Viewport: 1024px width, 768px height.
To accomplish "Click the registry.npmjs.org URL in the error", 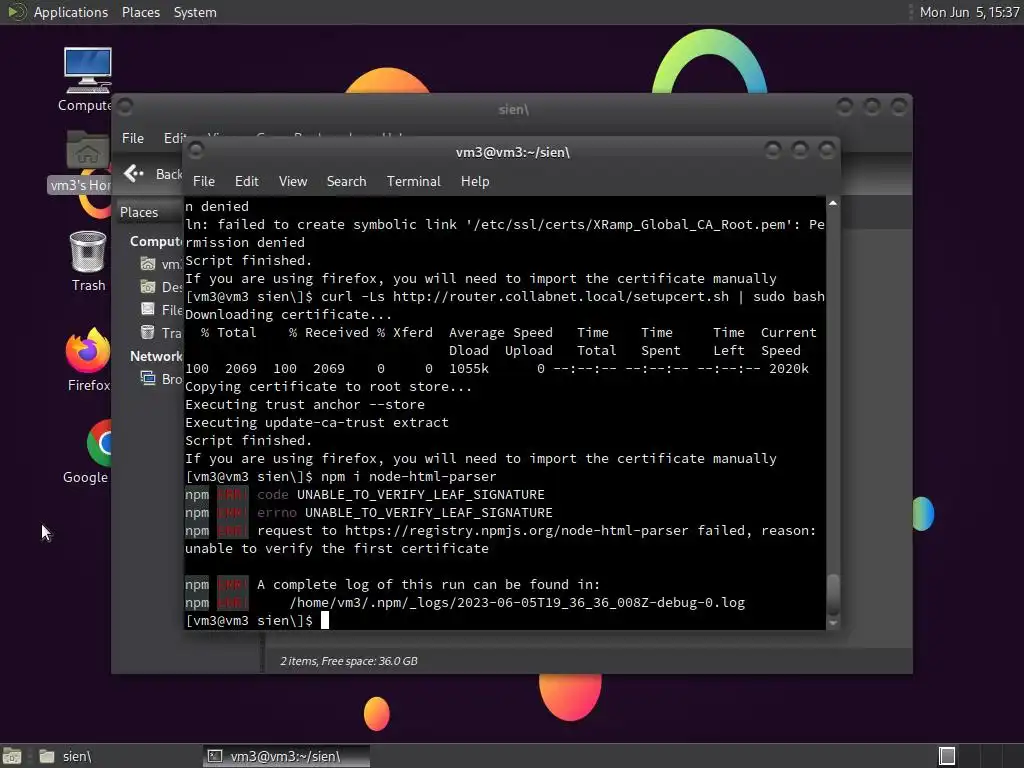I will click(x=517, y=531).
